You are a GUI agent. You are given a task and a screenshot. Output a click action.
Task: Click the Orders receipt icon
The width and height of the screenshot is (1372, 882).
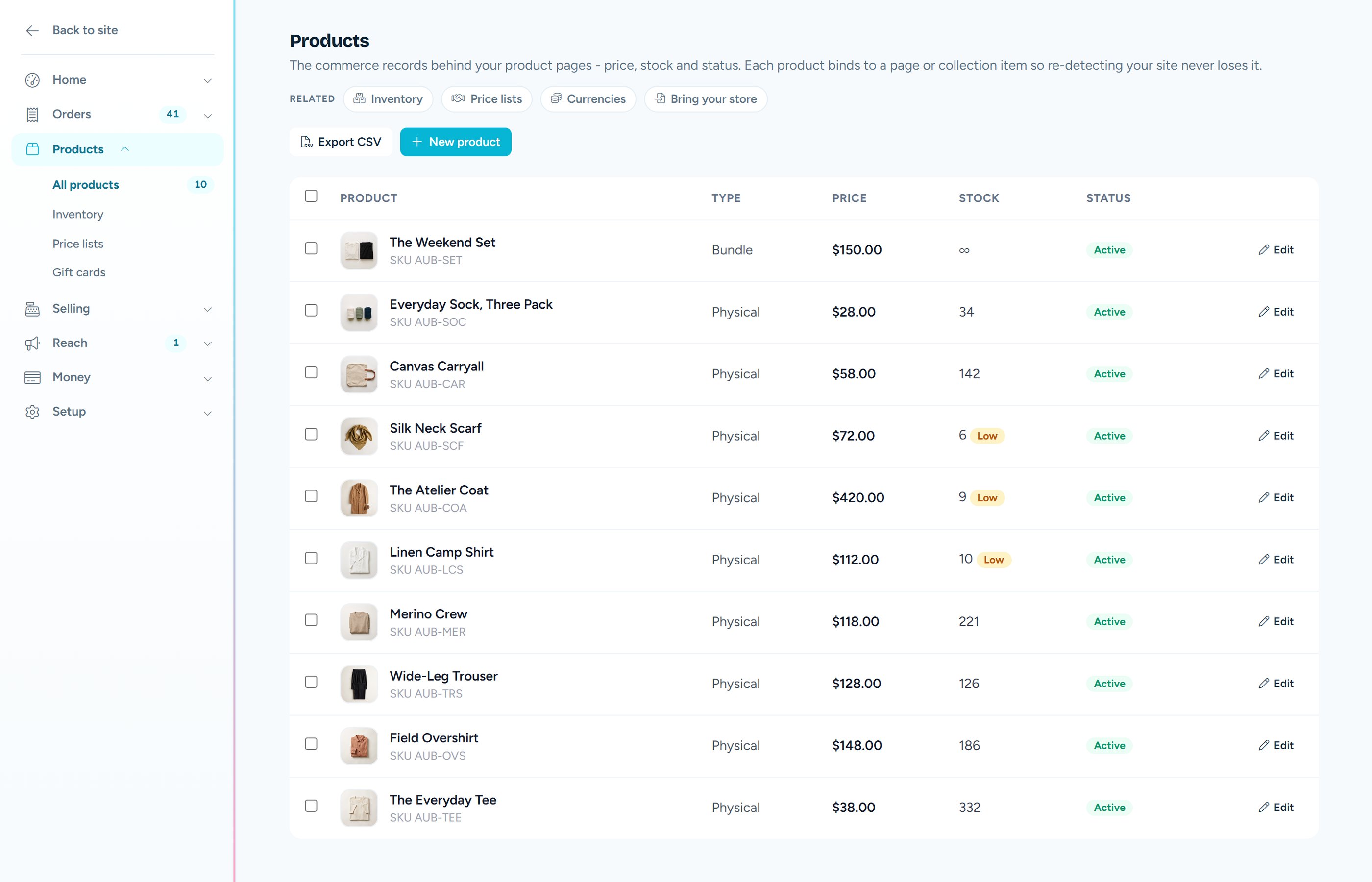33,115
